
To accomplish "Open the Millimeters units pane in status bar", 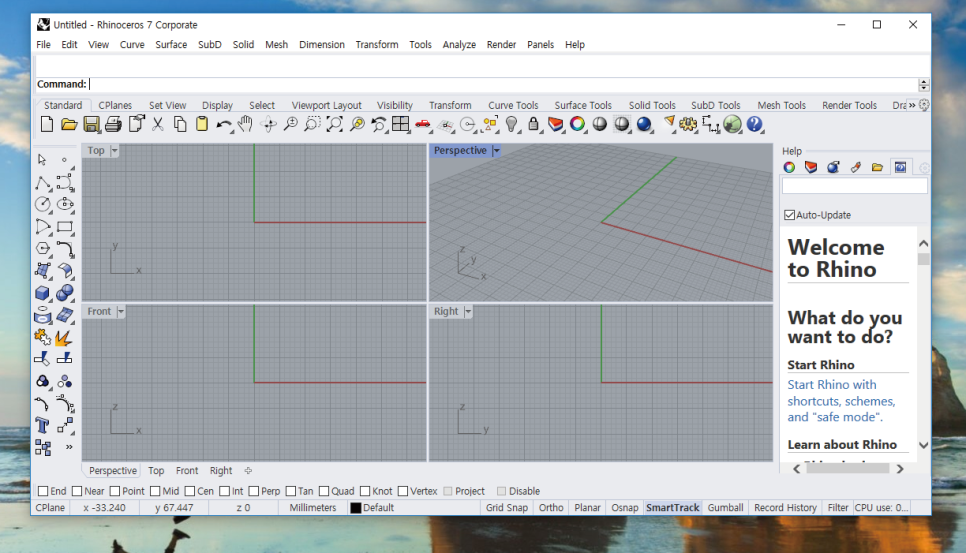I will coord(313,508).
